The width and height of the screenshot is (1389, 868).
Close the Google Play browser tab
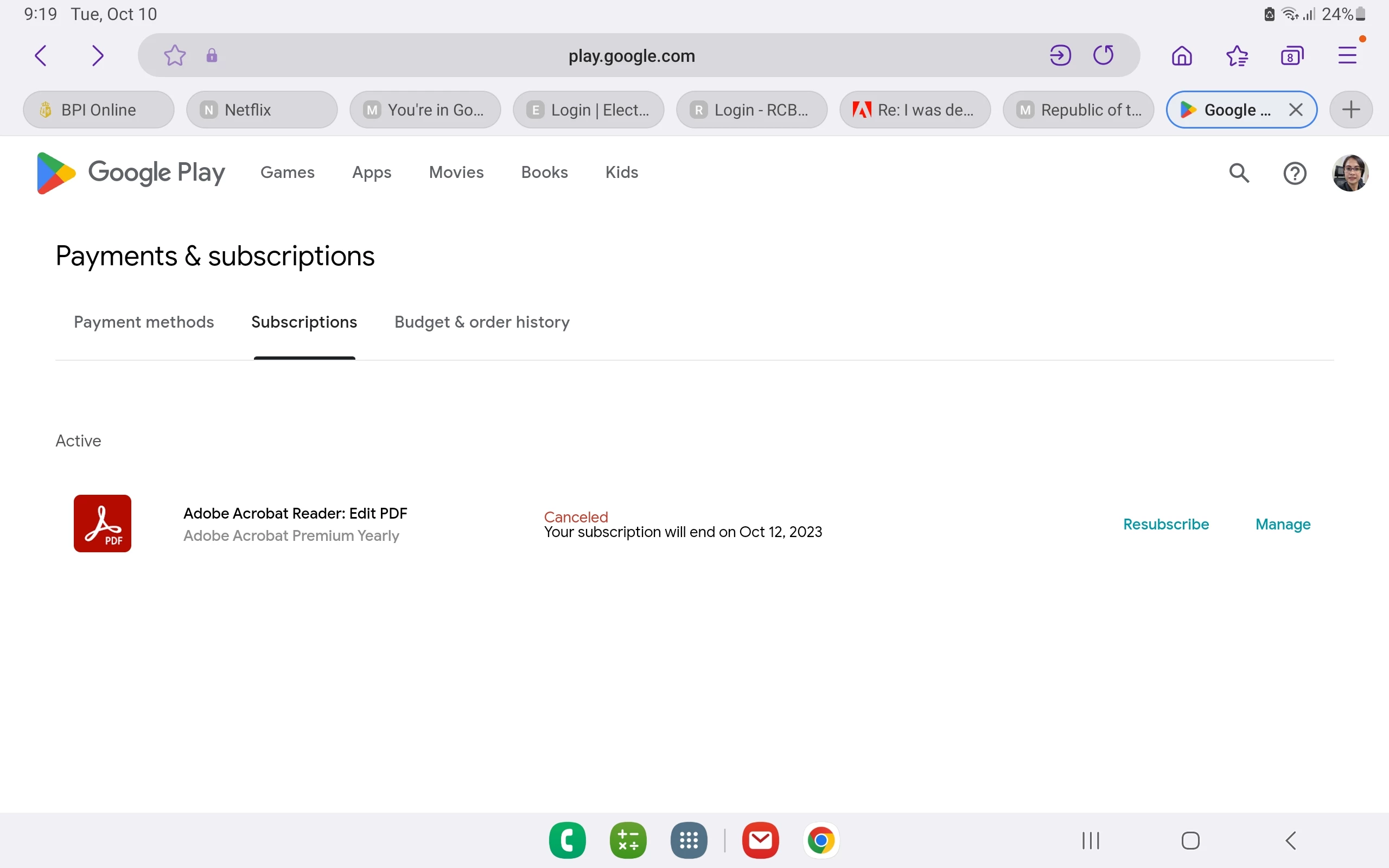pyautogui.click(x=1296, y=110)
